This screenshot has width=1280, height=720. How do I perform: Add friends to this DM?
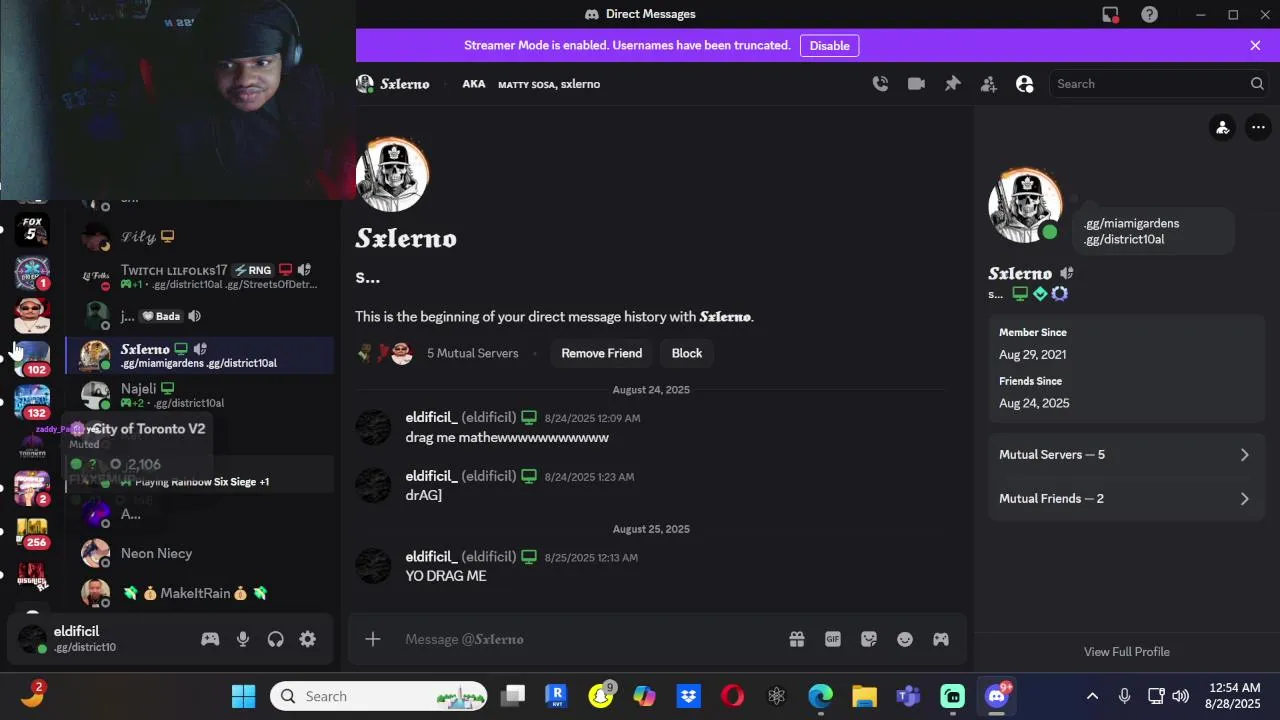pyautogui.click(x=988, y=84)
